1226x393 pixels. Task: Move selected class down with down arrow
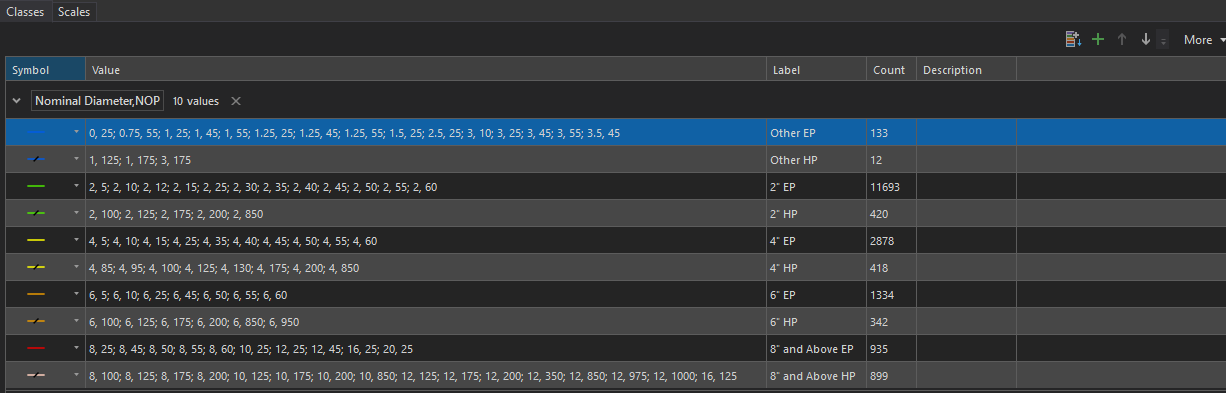point(1146,40)
